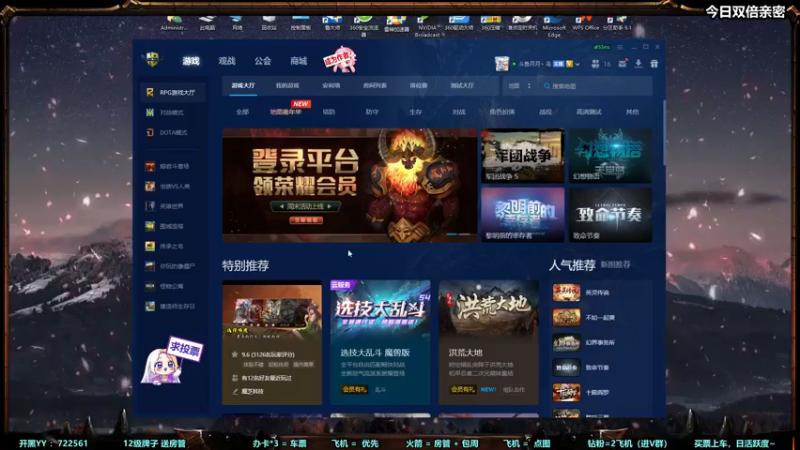Screen dimensions: 800x450
Task: Click banner's next arrow beside 周末活动上线
Action: coord(330,206)
